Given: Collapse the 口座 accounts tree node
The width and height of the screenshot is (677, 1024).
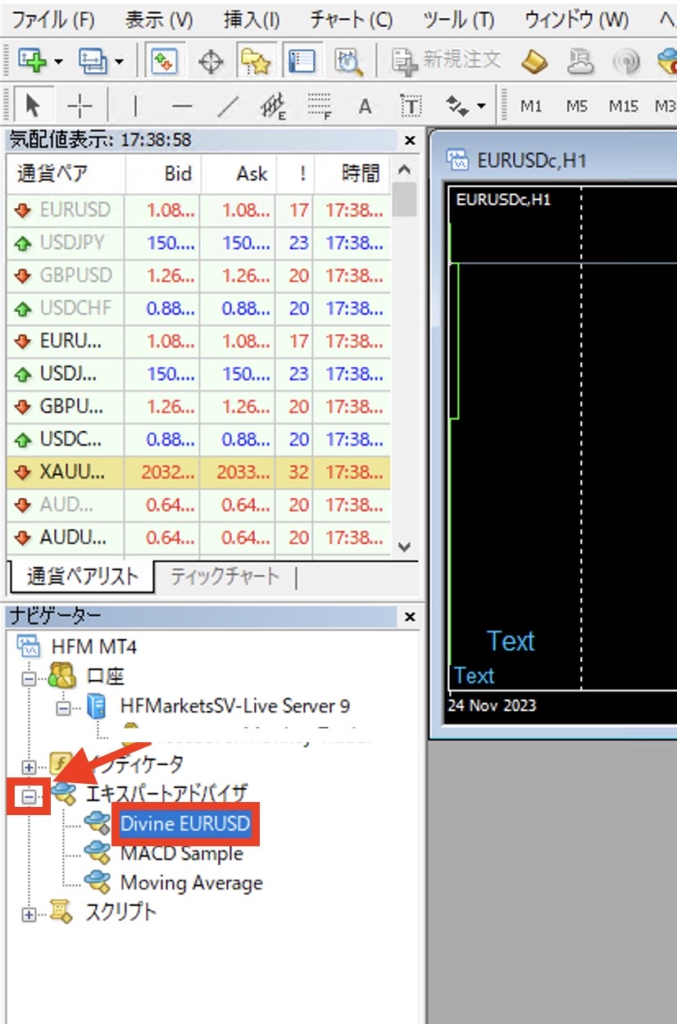Looking at the screenshot, I should [x=29, y=678].
